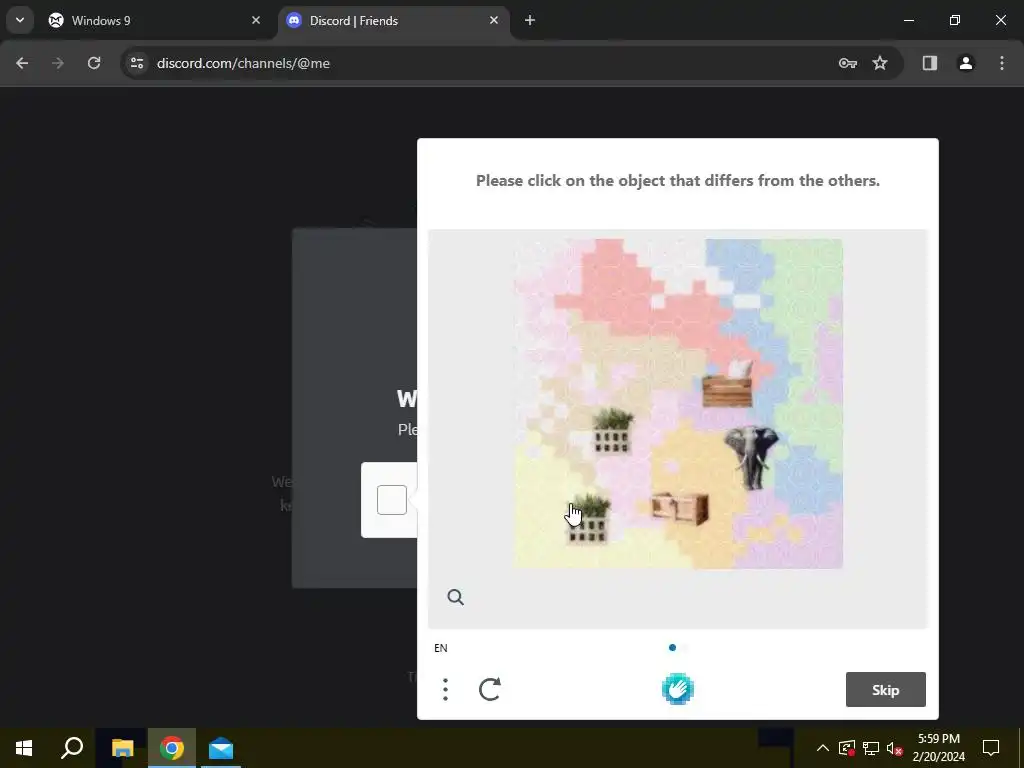Viewport: 1024px width, 768px height.
Task: Open the Chrome profile menu
Action: point(965,63)
